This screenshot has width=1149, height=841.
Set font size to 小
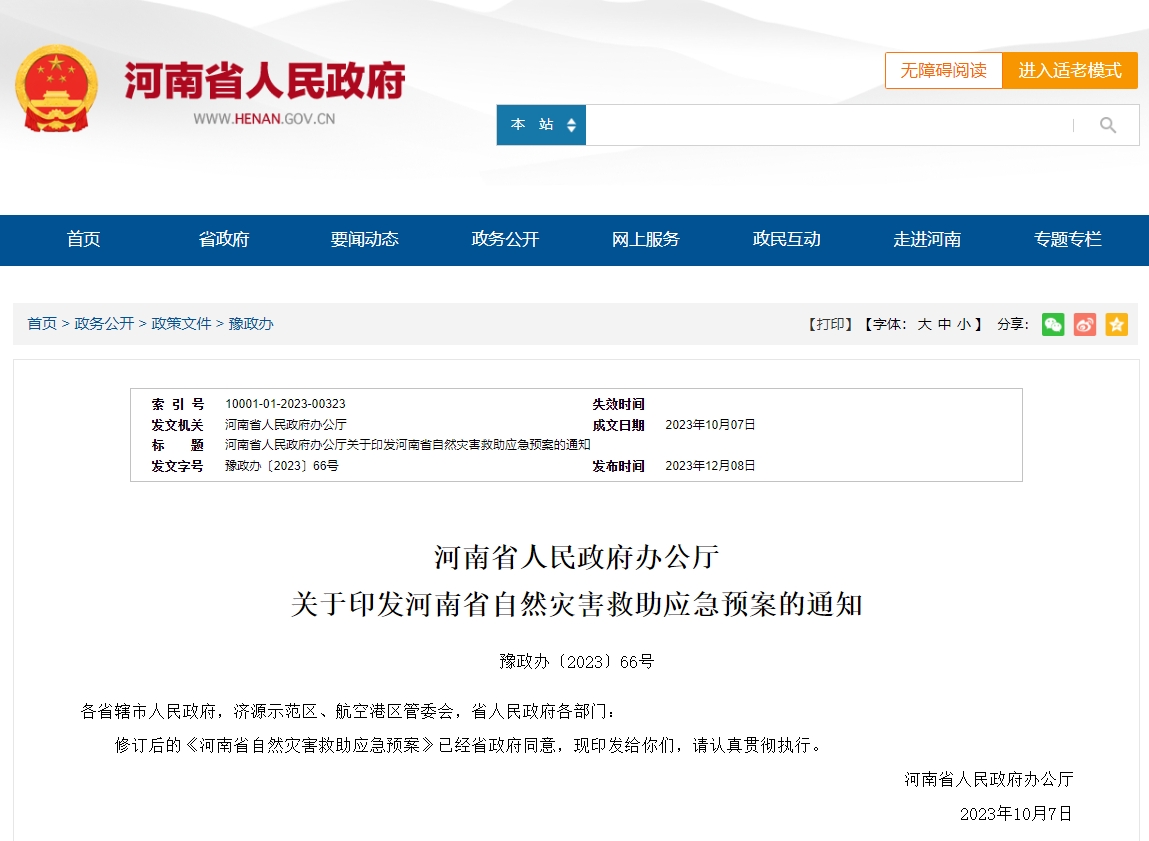pos(963,324)
